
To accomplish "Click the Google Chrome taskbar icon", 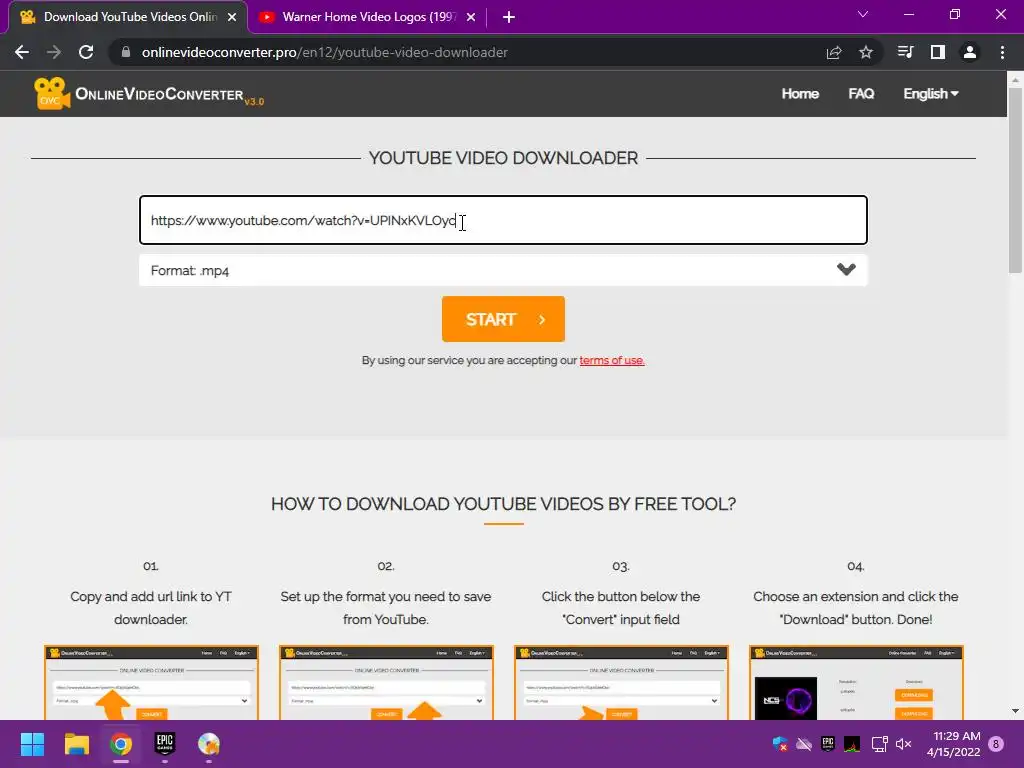I will pos(121,744).
